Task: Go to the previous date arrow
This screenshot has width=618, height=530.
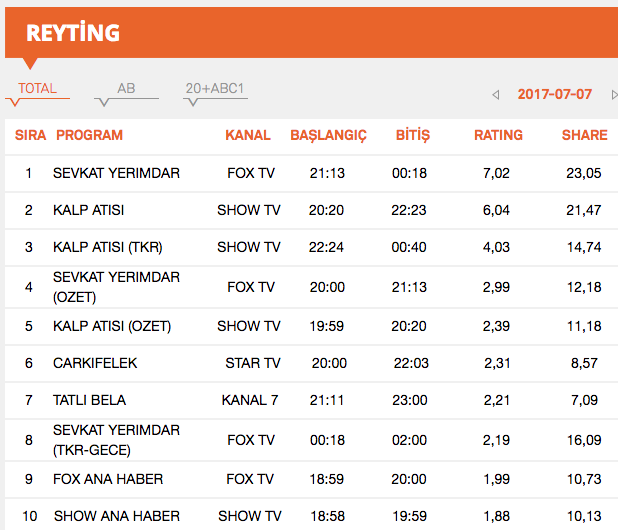Action: coord(496,95)
